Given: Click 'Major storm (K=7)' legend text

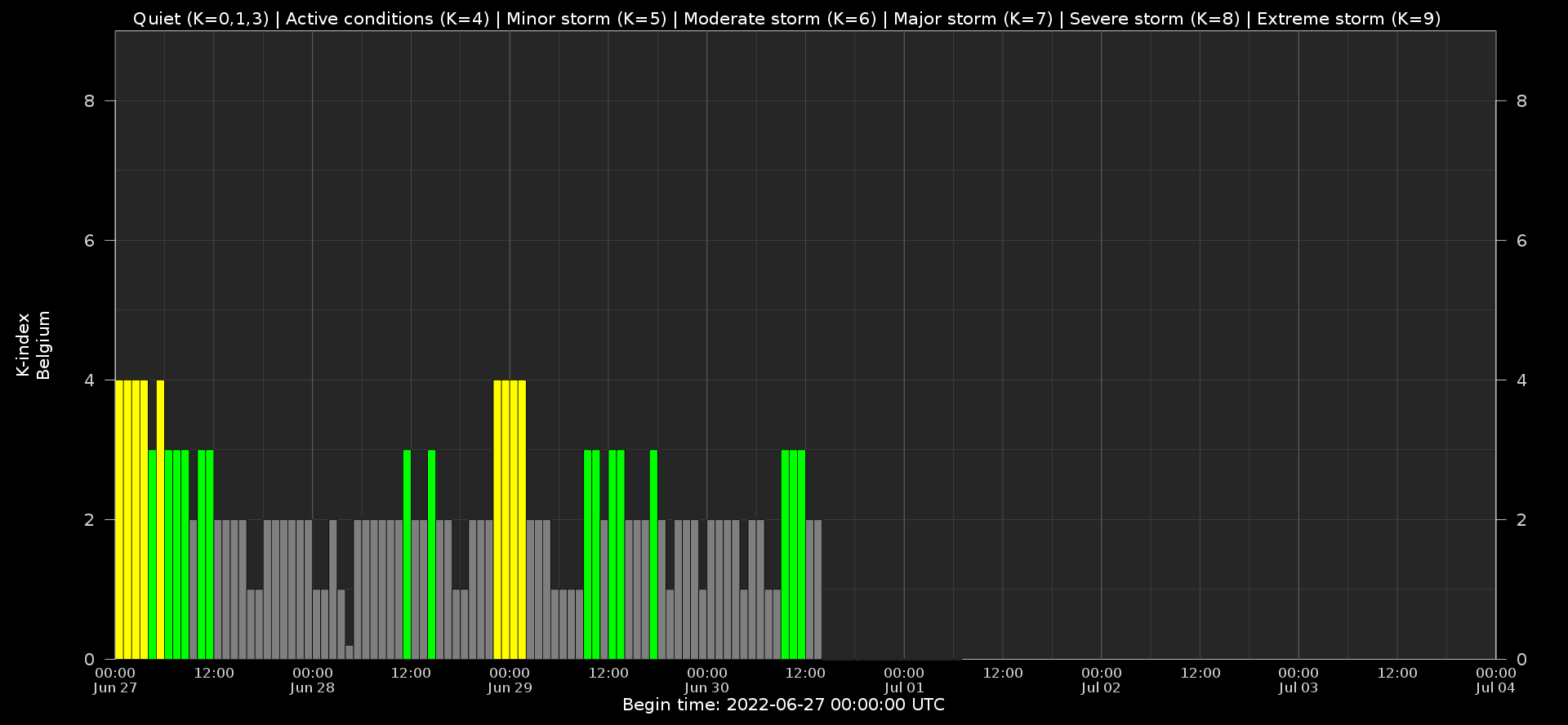Looking at the screenshot, I should (973, 19).
